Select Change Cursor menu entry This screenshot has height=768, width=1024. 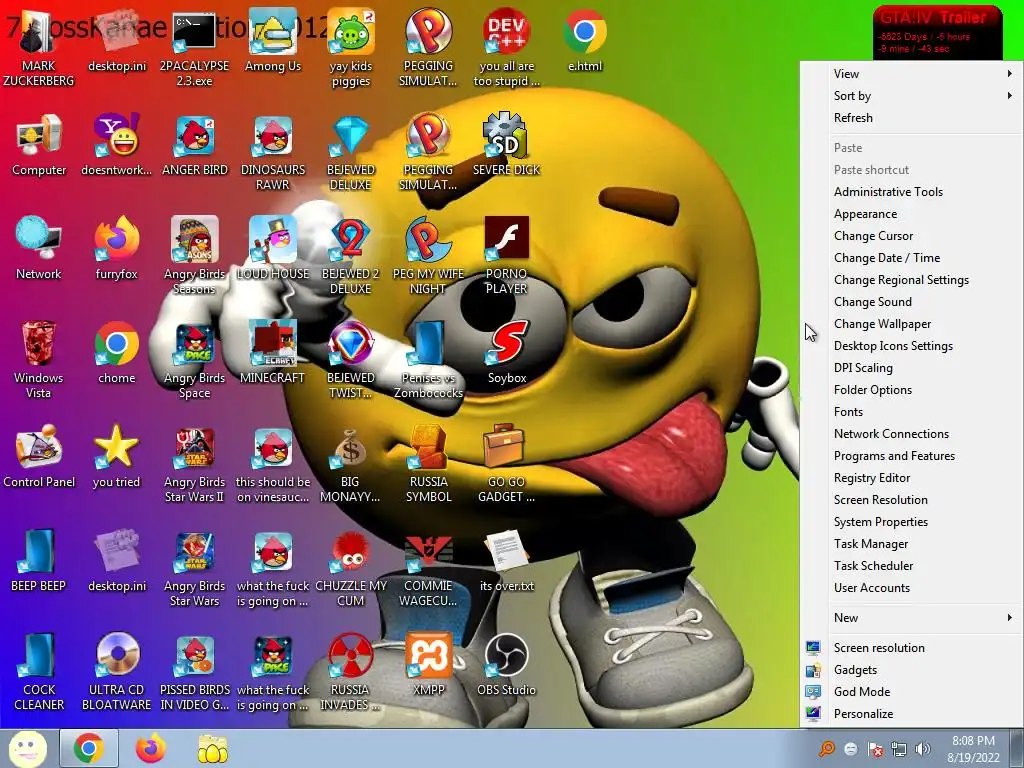pos(911,236)
